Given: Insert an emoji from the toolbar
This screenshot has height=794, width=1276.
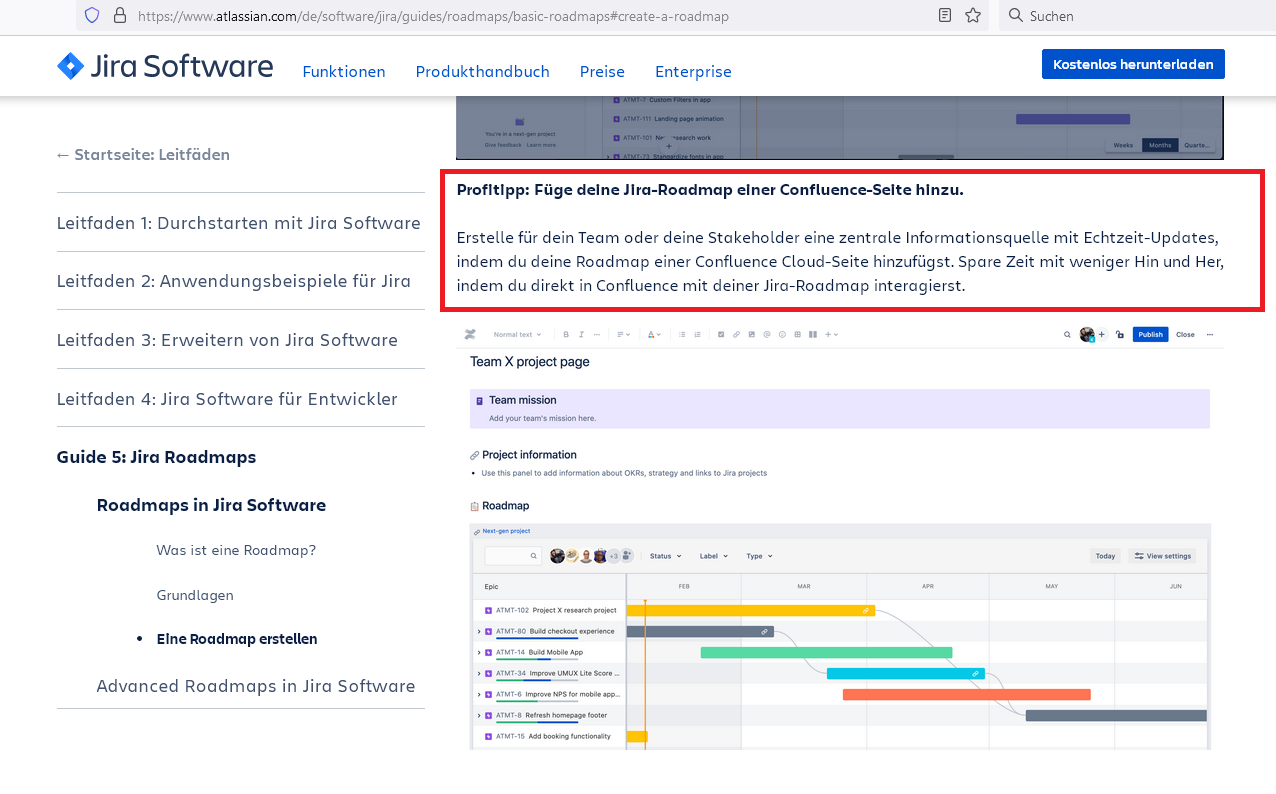Looking at the screenshot, I should [782, 334].
